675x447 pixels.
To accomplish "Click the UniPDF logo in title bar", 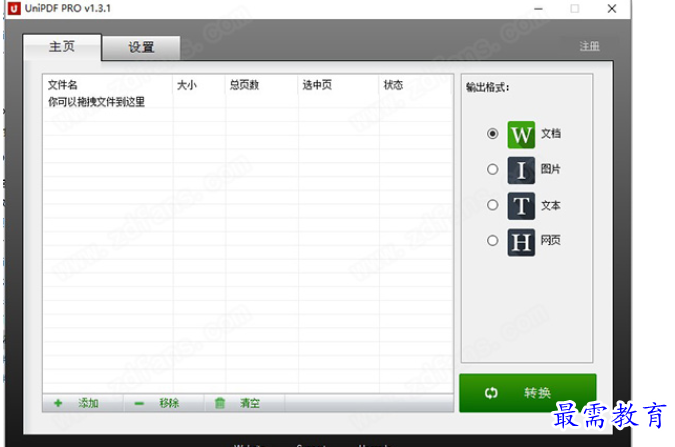I will click(x=14, y=8).
